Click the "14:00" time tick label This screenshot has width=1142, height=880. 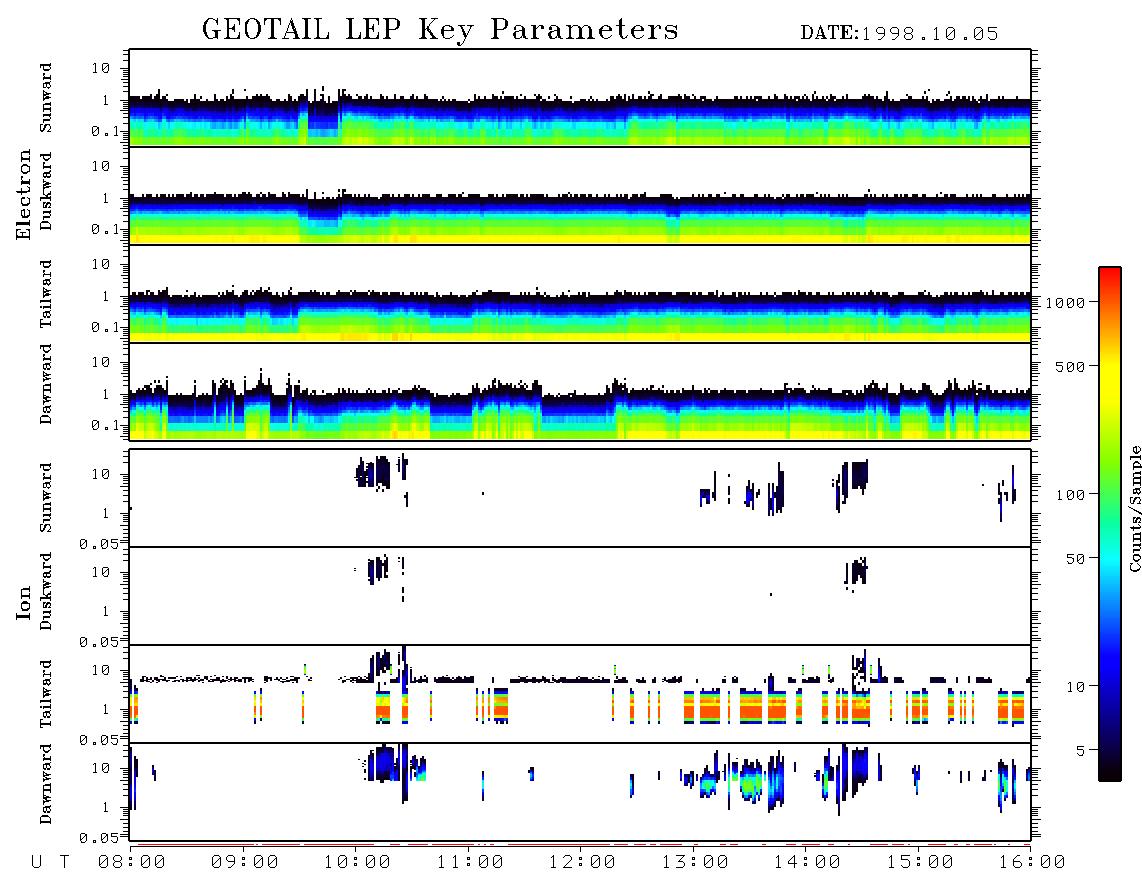pyautogui.click(x=808, y=863)
